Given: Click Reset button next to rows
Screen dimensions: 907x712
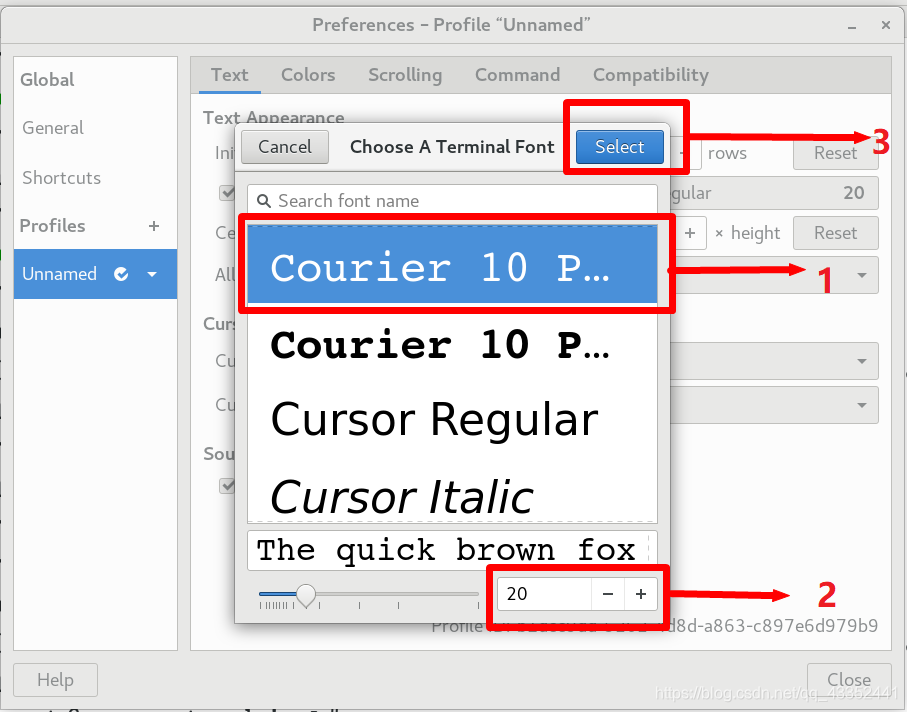Looking at the screenshot, I should pyautogui.click(x=835, y=153).
